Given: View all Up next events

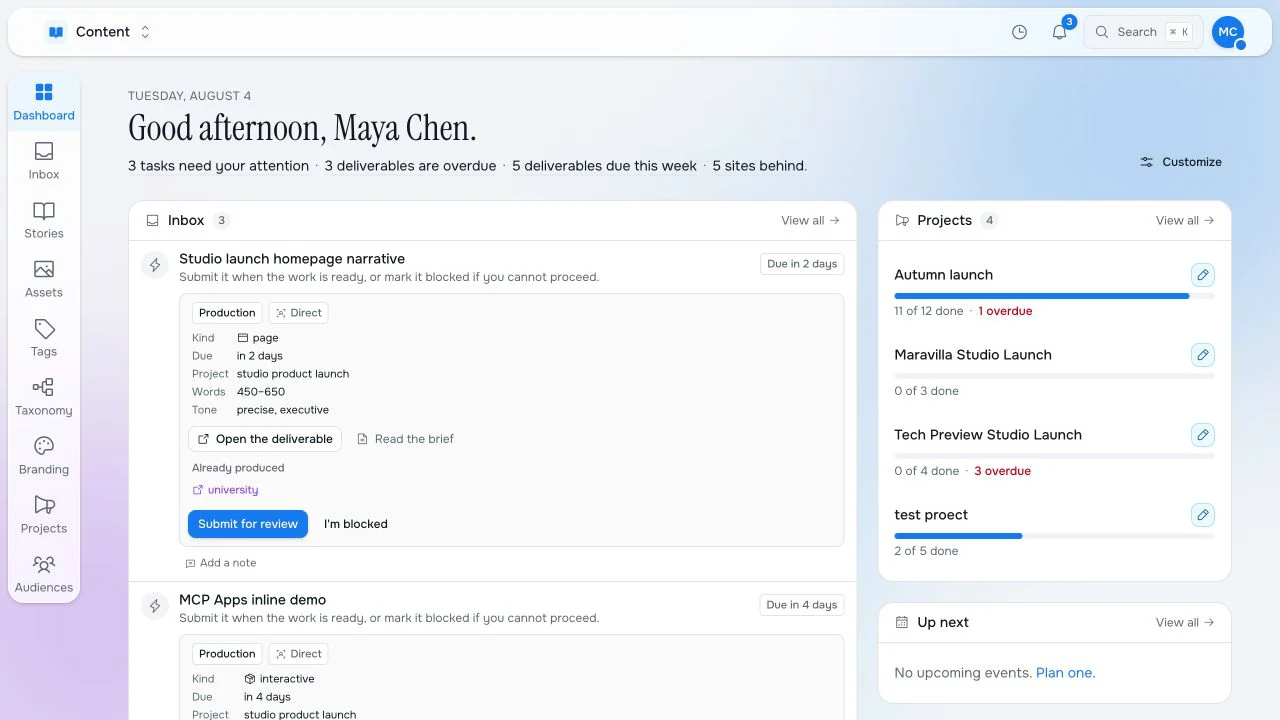Looking at the screenshot, I should (1185, 622).
